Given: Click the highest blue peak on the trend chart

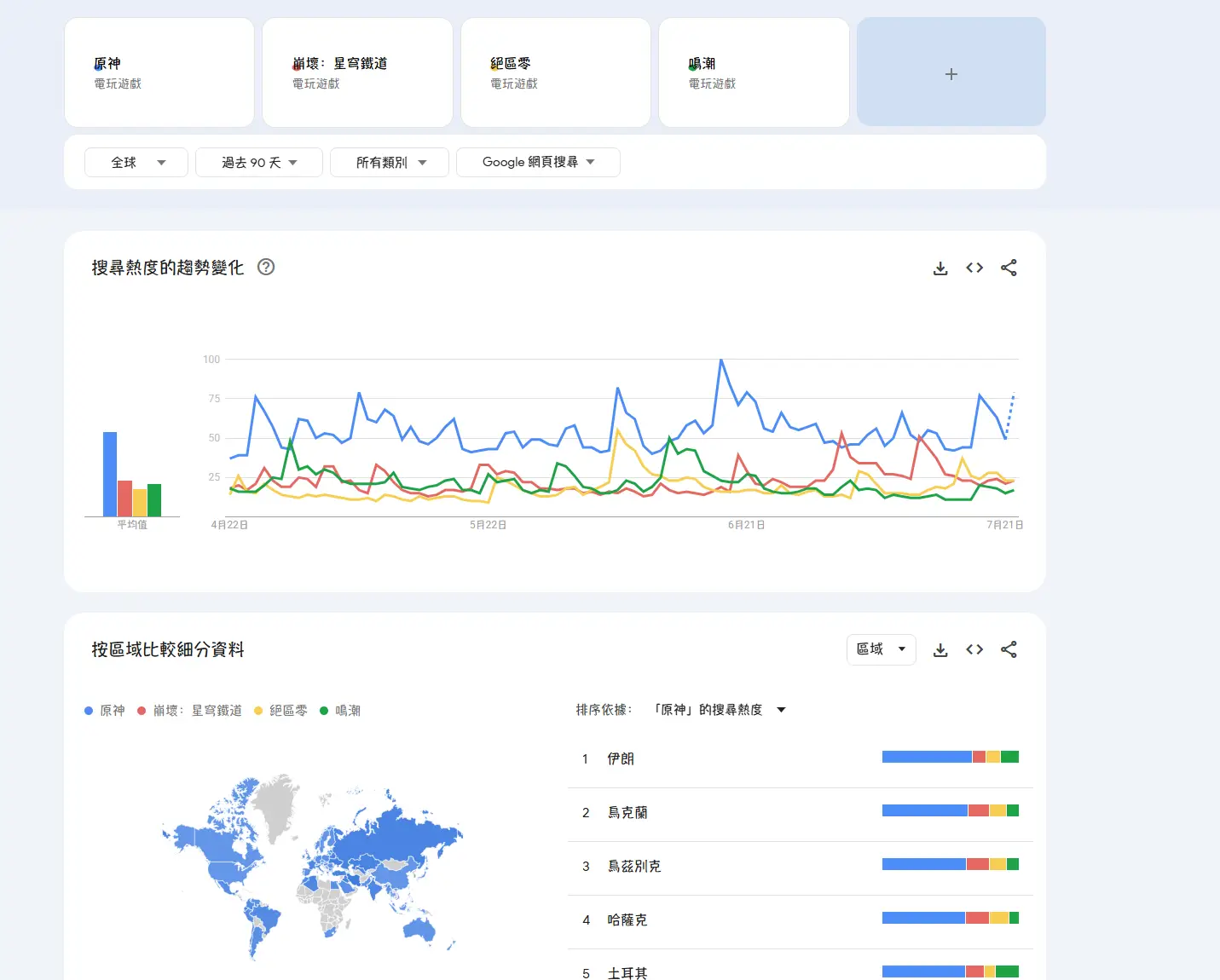Looking at the screenshot, I should pos(721,360).
